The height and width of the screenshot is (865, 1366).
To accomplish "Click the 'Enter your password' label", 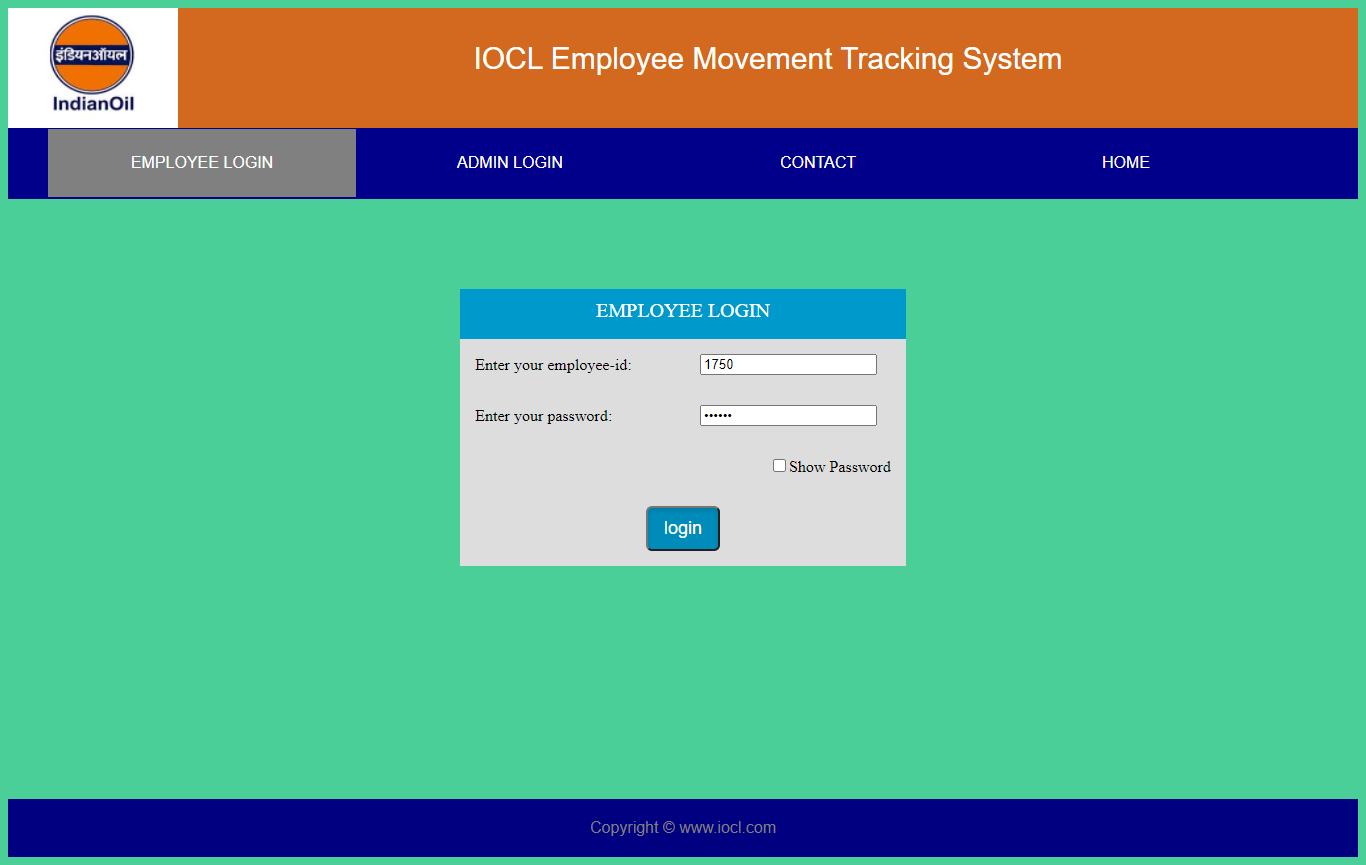I will pos(543,416).
